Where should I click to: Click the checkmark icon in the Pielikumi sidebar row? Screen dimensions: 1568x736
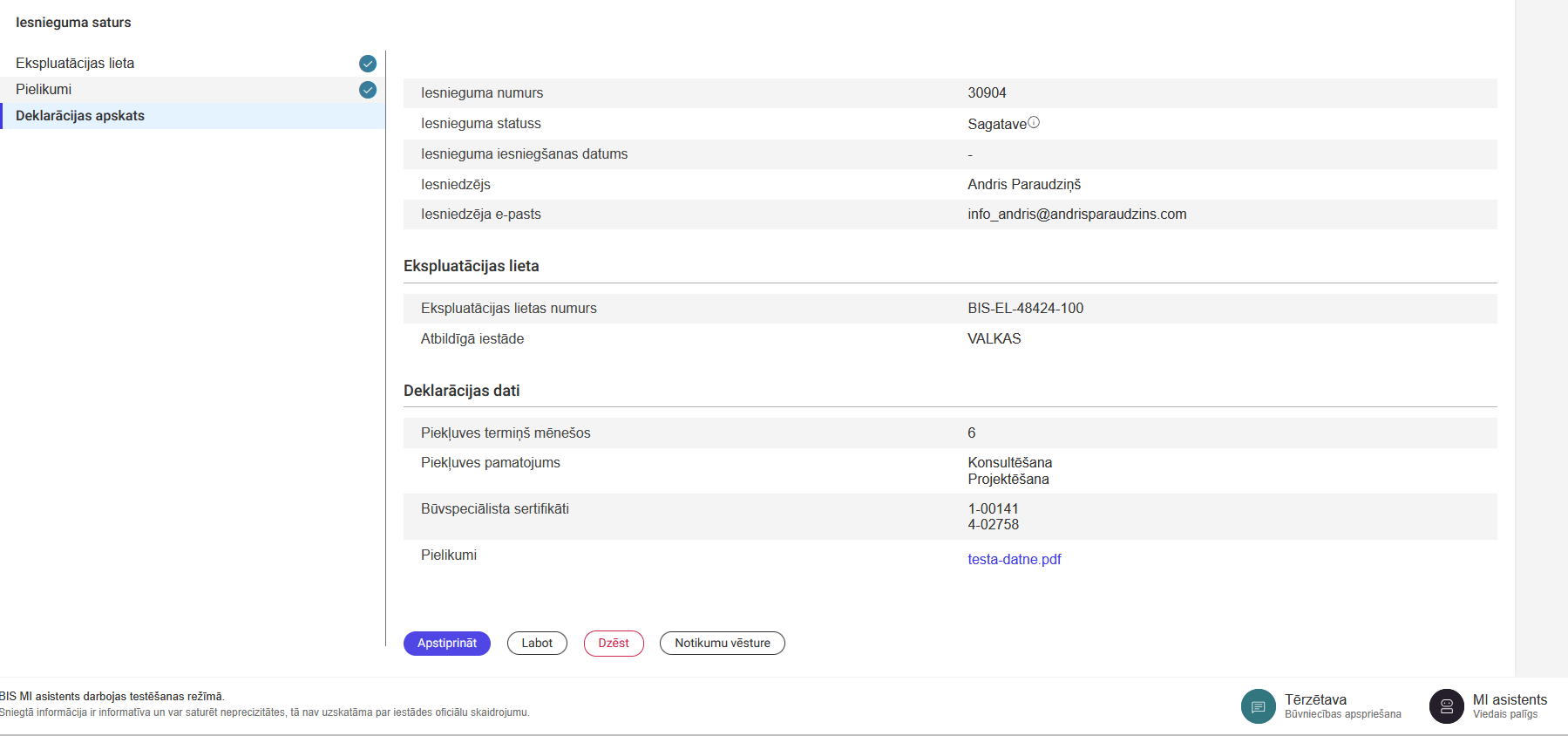[368, 90]
